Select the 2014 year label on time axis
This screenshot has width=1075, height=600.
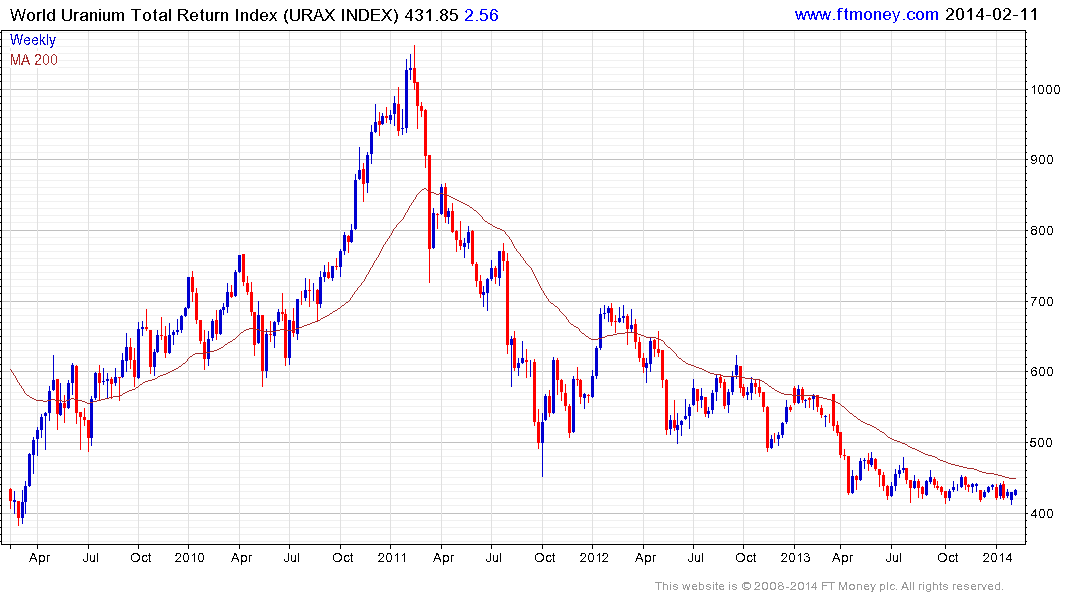click(998, 557)
